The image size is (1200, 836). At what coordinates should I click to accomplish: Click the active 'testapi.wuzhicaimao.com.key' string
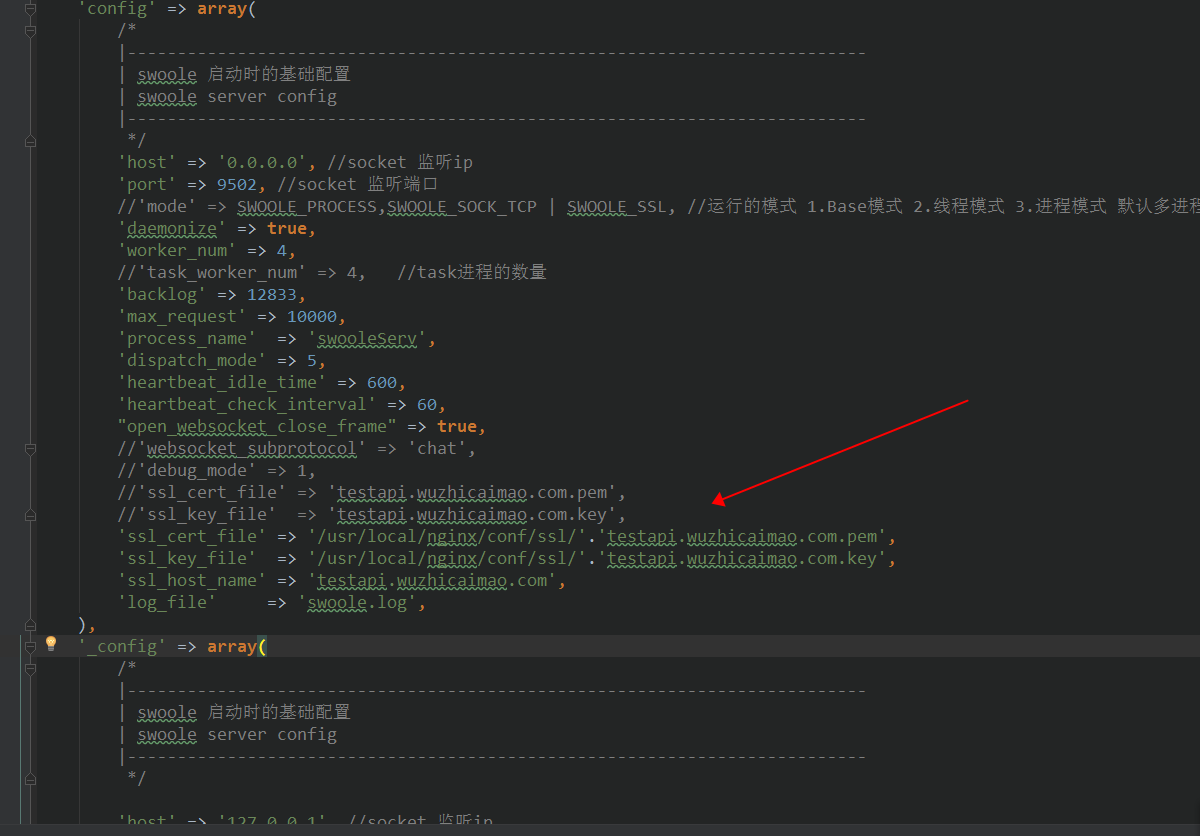click(741, 558)
